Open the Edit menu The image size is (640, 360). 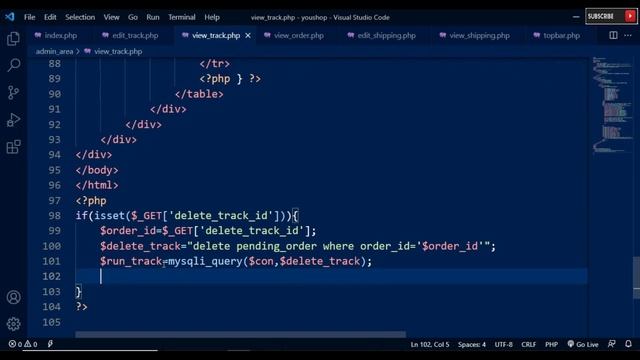(50, 17)
